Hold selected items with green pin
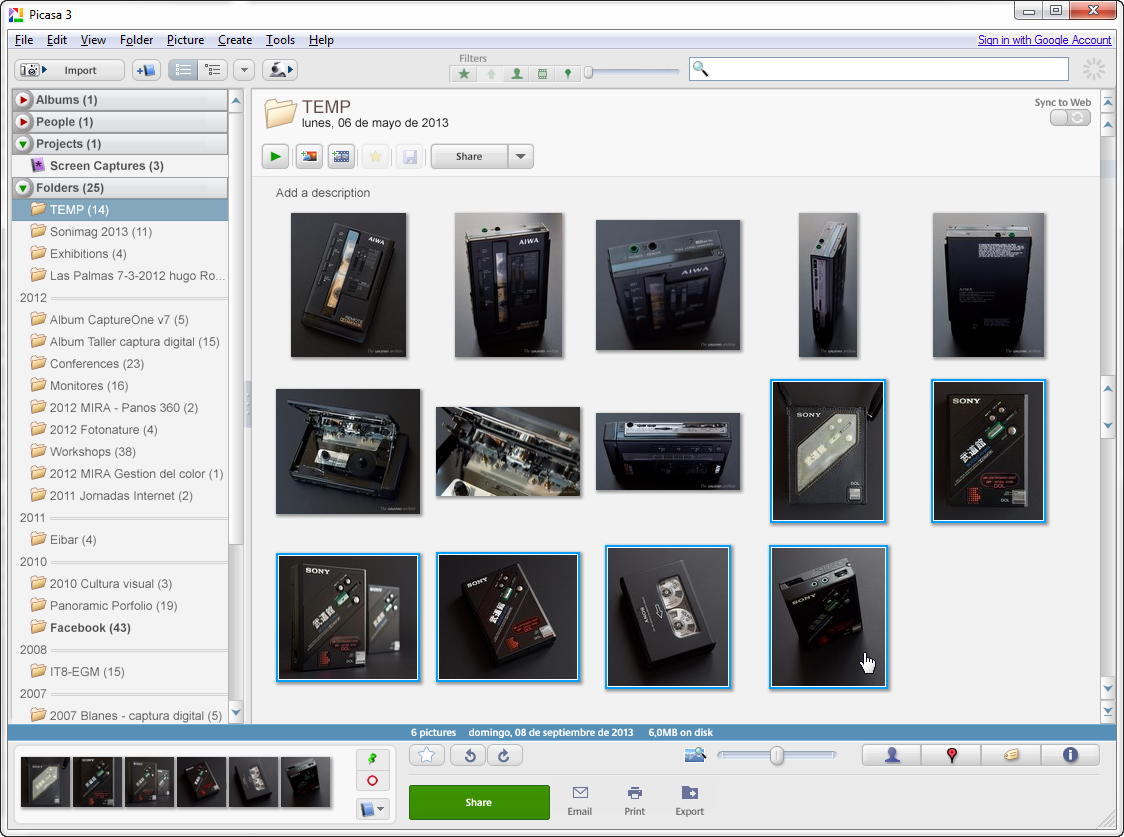The image size is (1124, 837). [x=372, y=759]
